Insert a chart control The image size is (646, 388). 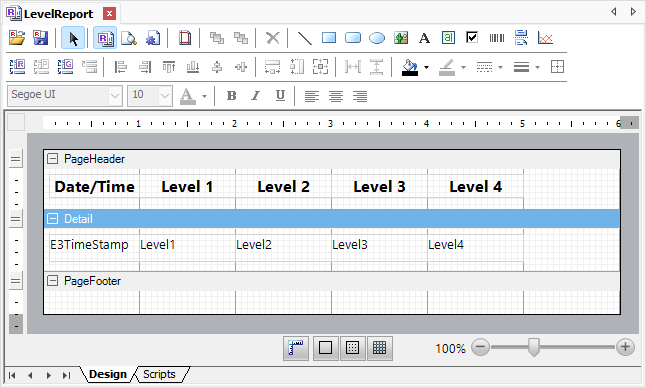tap(545, 38)
